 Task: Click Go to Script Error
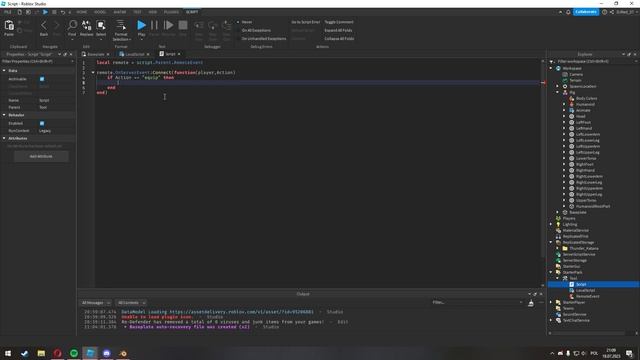coord(305,22)
